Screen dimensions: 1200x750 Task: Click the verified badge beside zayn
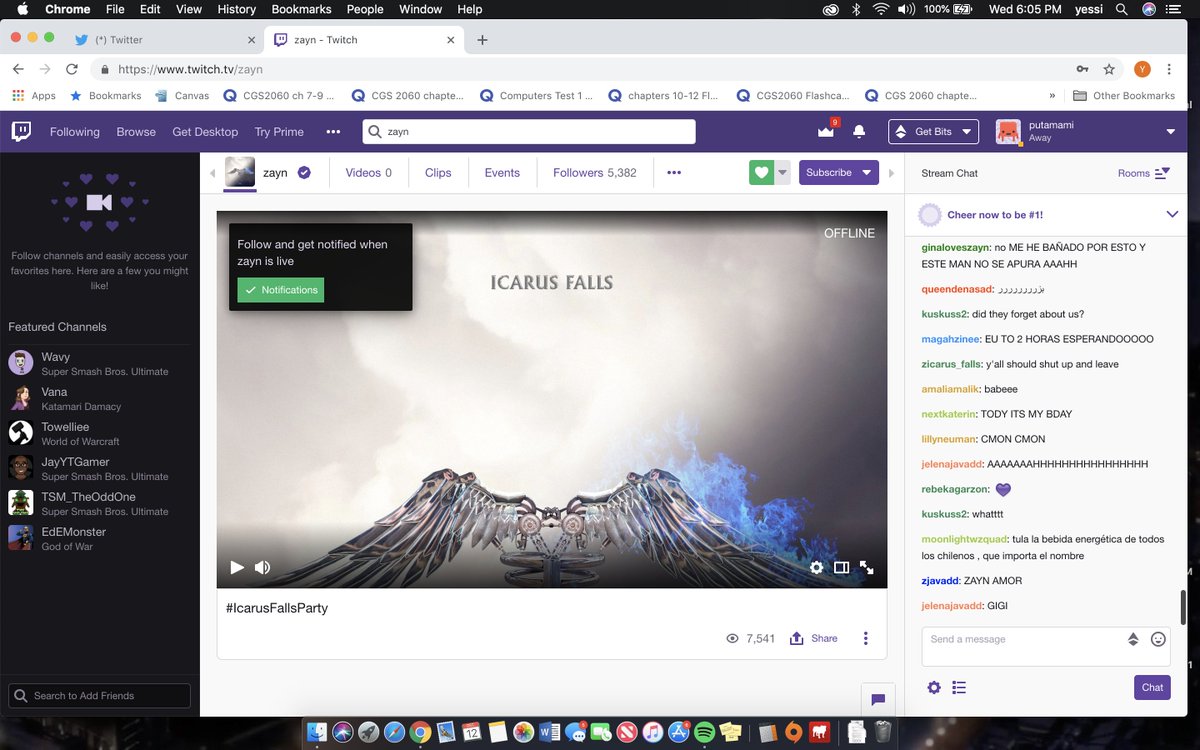click(304, 172)
